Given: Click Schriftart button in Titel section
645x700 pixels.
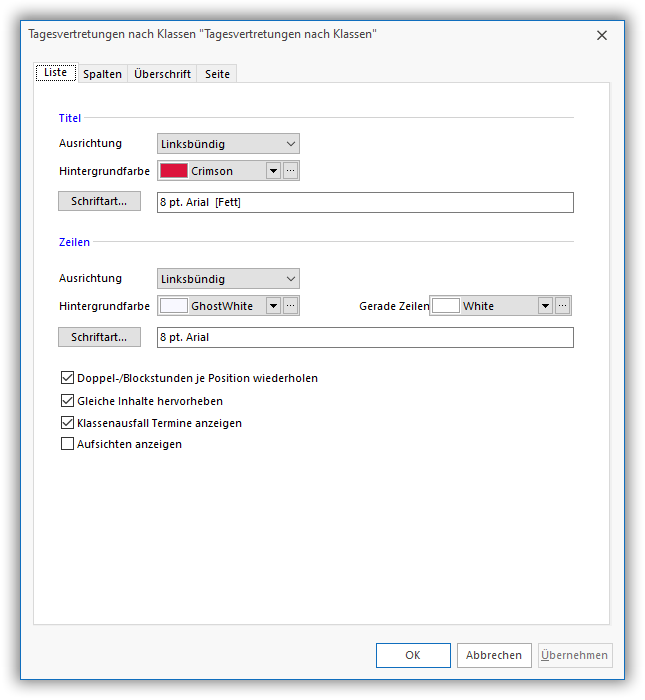Looking at the screenshot, I should [100, 202].
